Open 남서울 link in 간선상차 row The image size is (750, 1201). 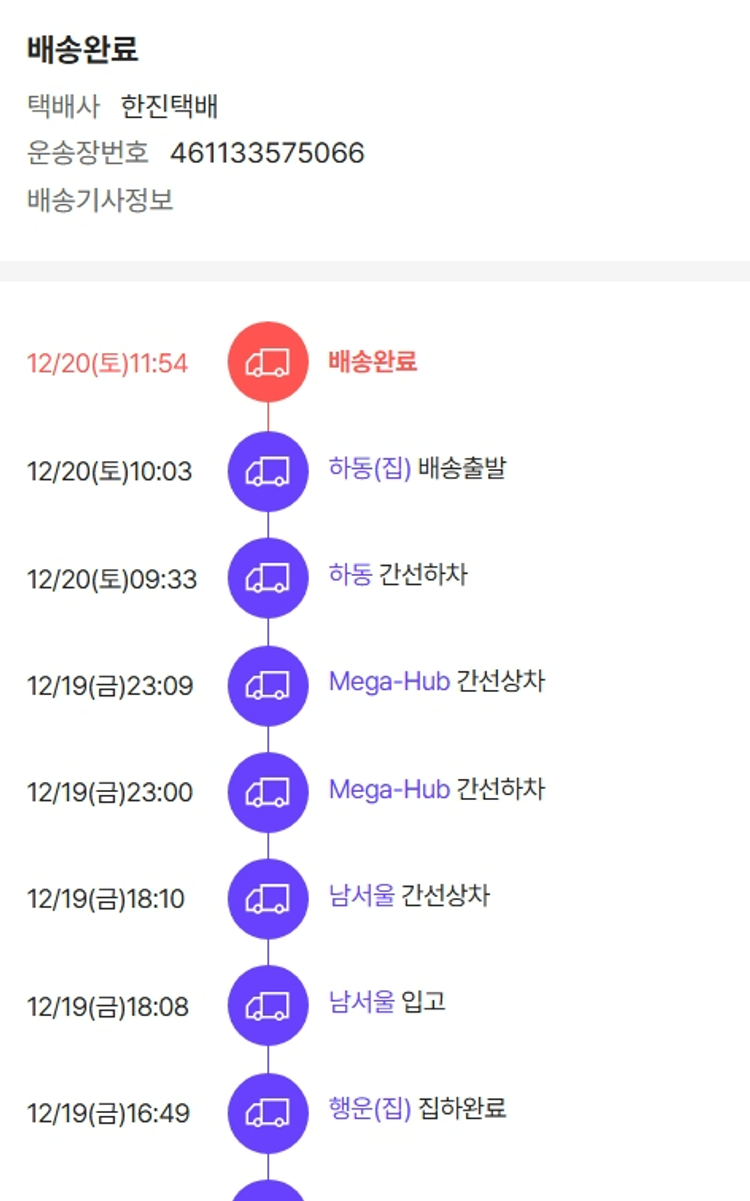pyautogui.click(x=362, y=895)
